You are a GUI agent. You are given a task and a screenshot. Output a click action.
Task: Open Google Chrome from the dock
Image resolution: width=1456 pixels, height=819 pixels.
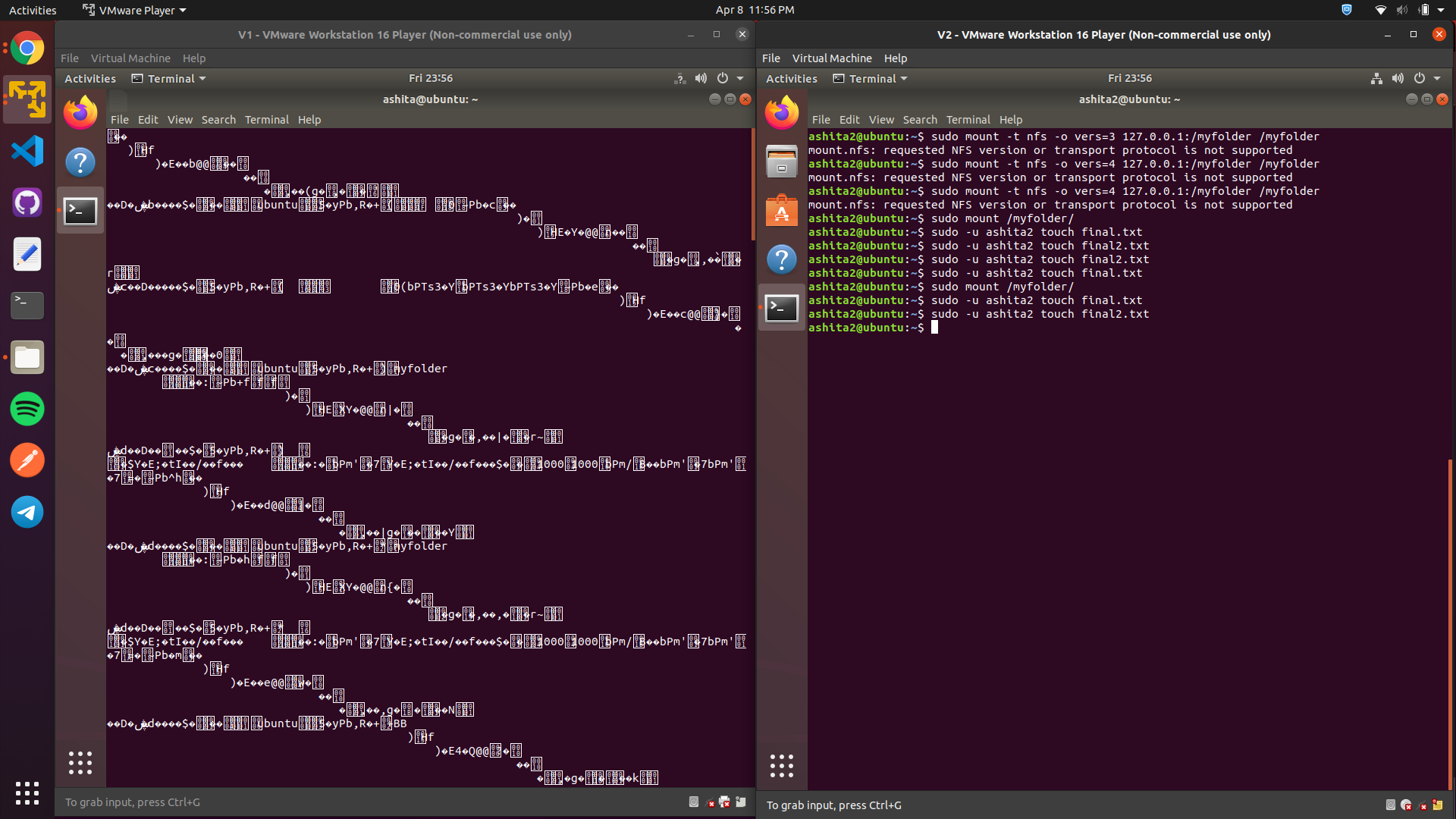(27, 49)
